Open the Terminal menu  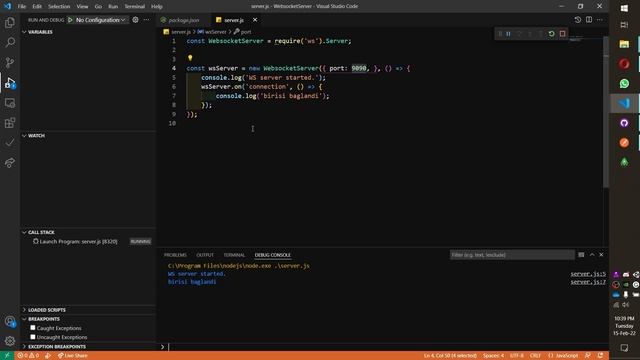[134, 7]
